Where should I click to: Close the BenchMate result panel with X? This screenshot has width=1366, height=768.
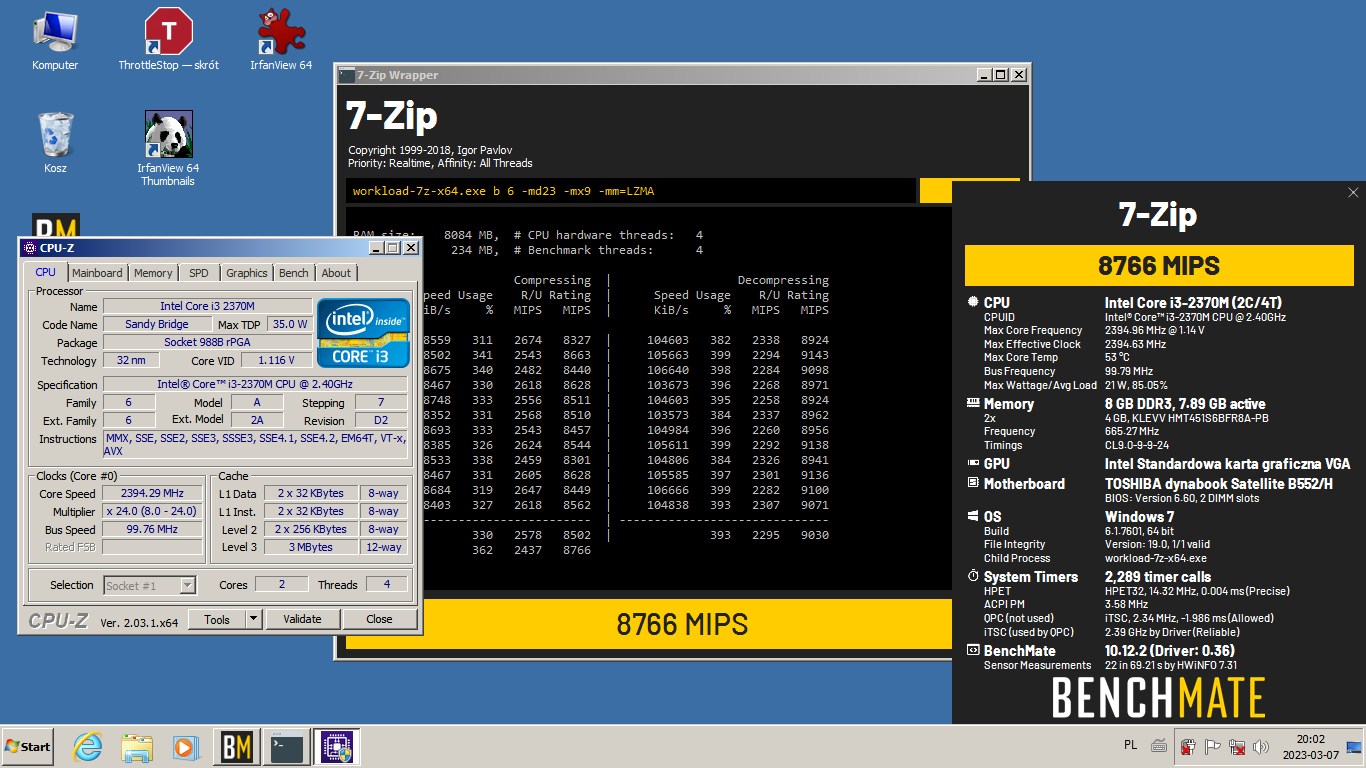tap(1353, 193)
